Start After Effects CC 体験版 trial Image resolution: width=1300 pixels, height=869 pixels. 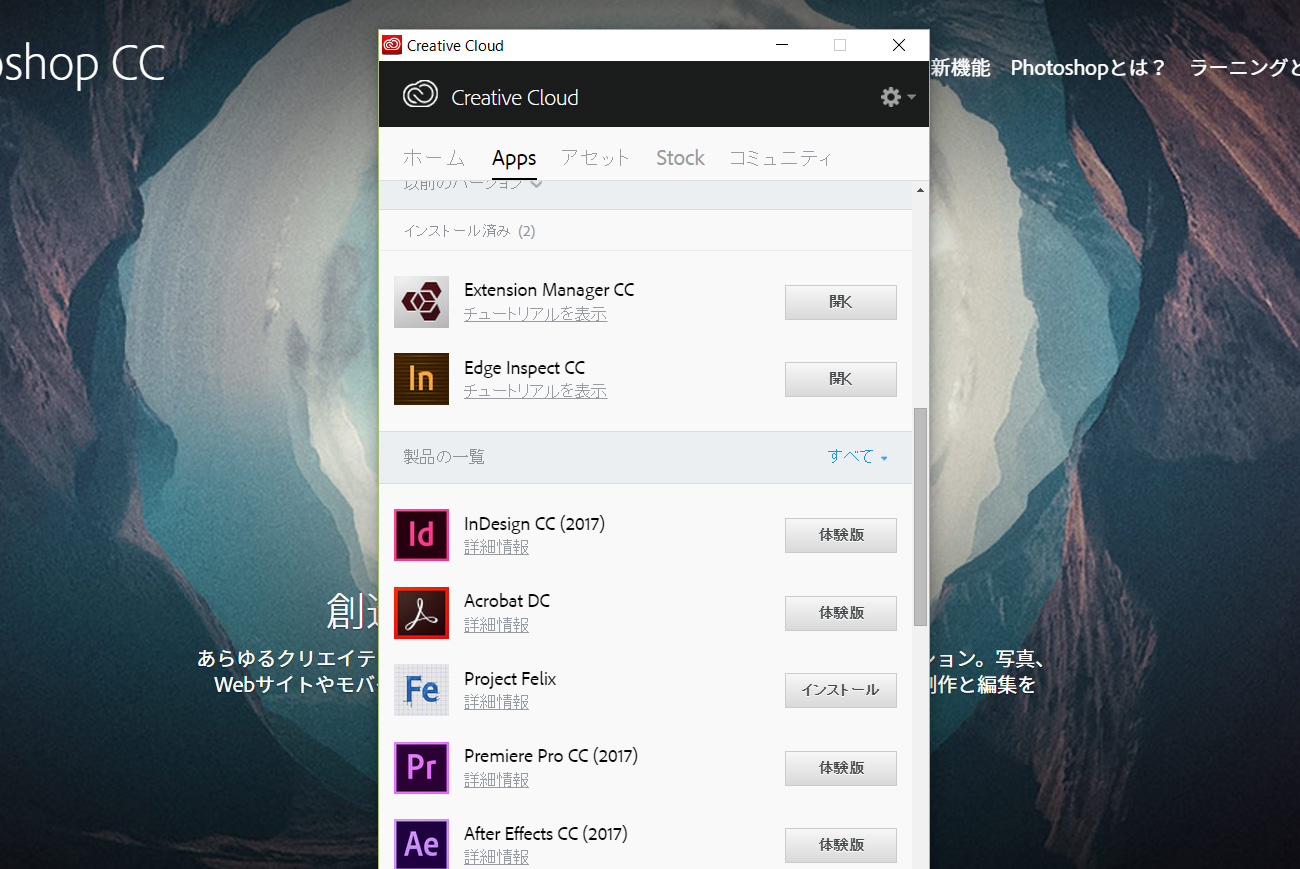tap(841, 845)
